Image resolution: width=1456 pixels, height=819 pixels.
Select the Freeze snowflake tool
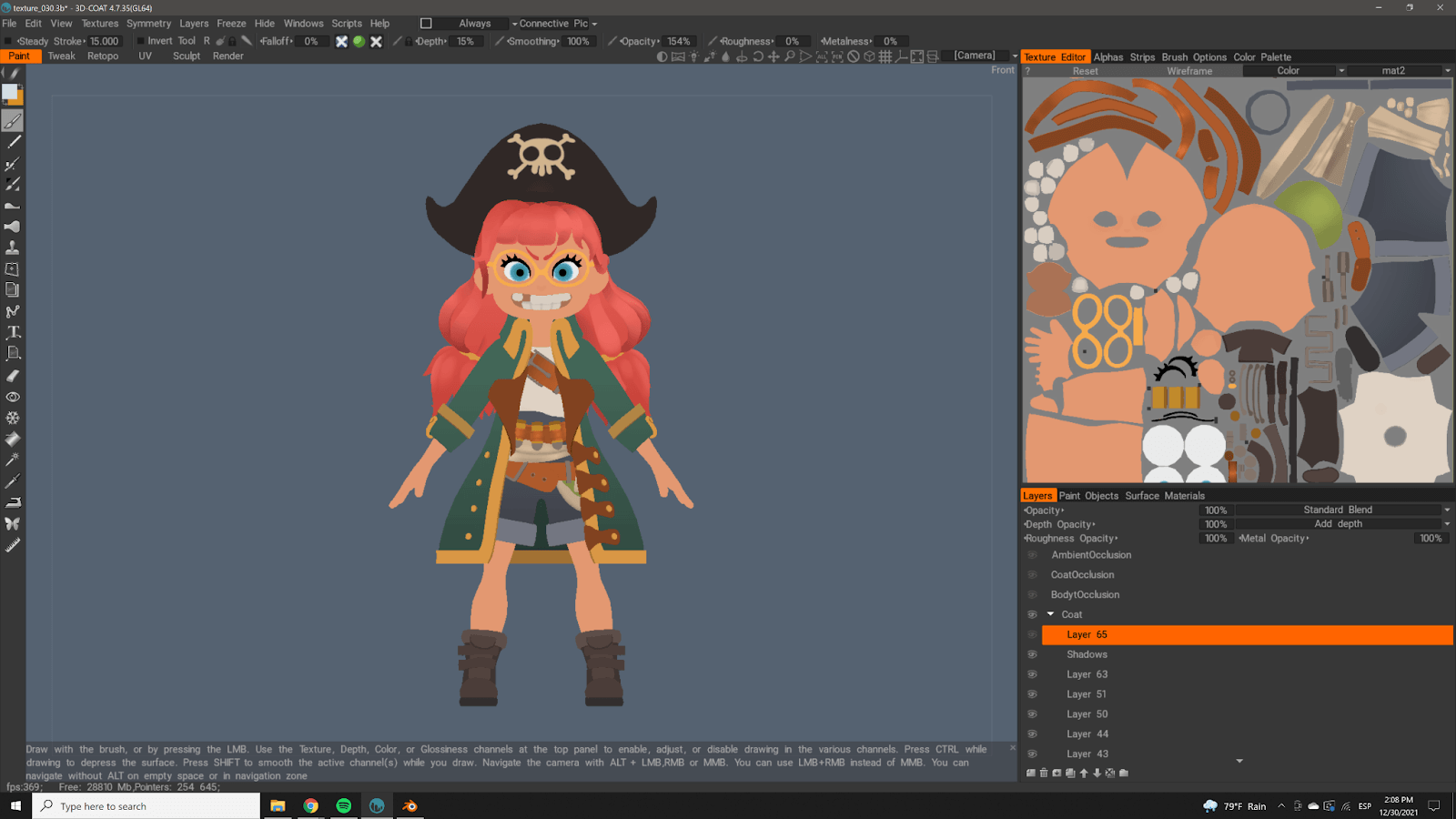coord(13,418)
